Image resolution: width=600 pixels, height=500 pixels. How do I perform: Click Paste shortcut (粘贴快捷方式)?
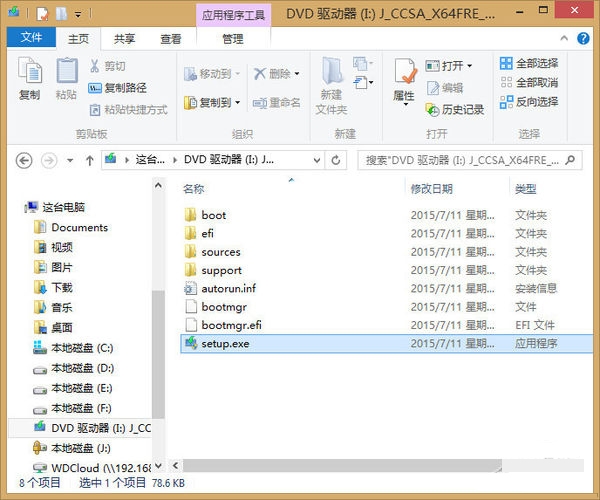pyautogui.click(x=128, y=110)
